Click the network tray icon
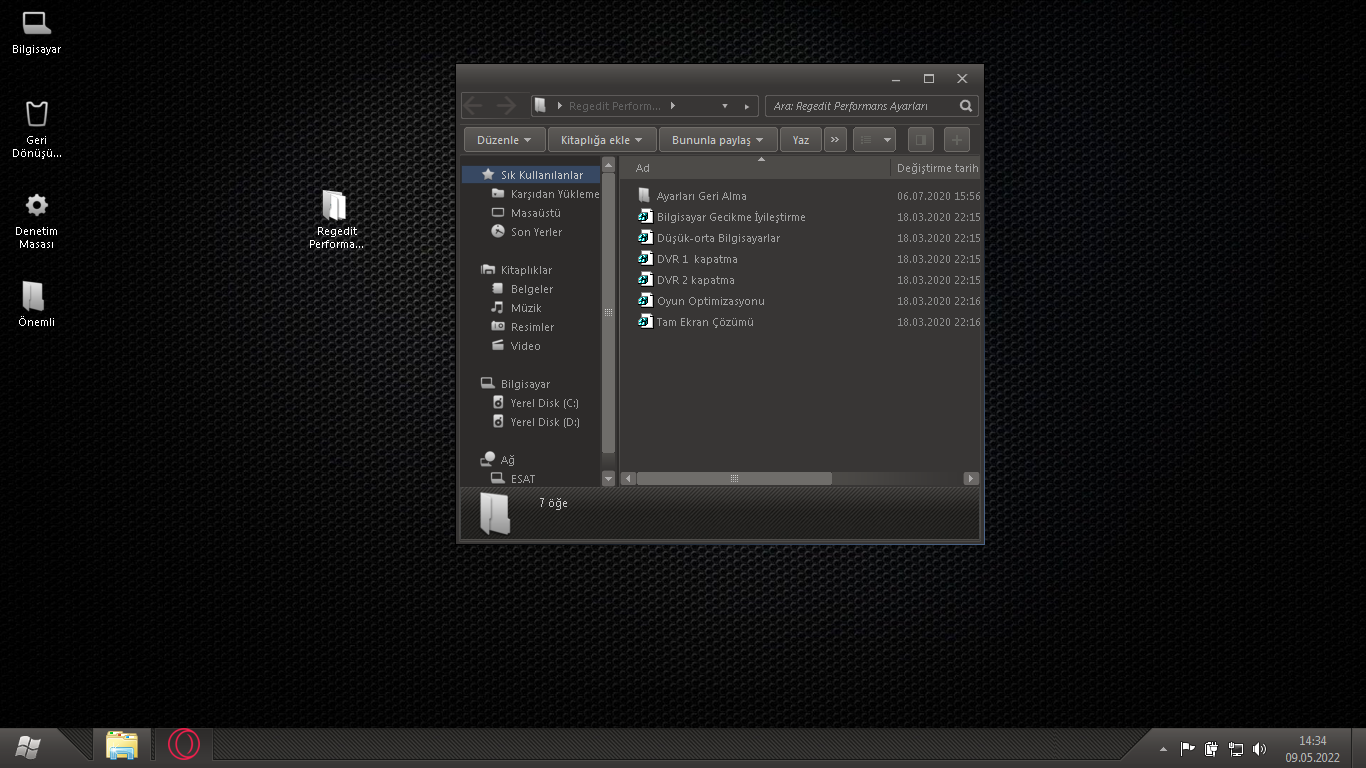This screenshot has width=1366, height=768. 1236,748
